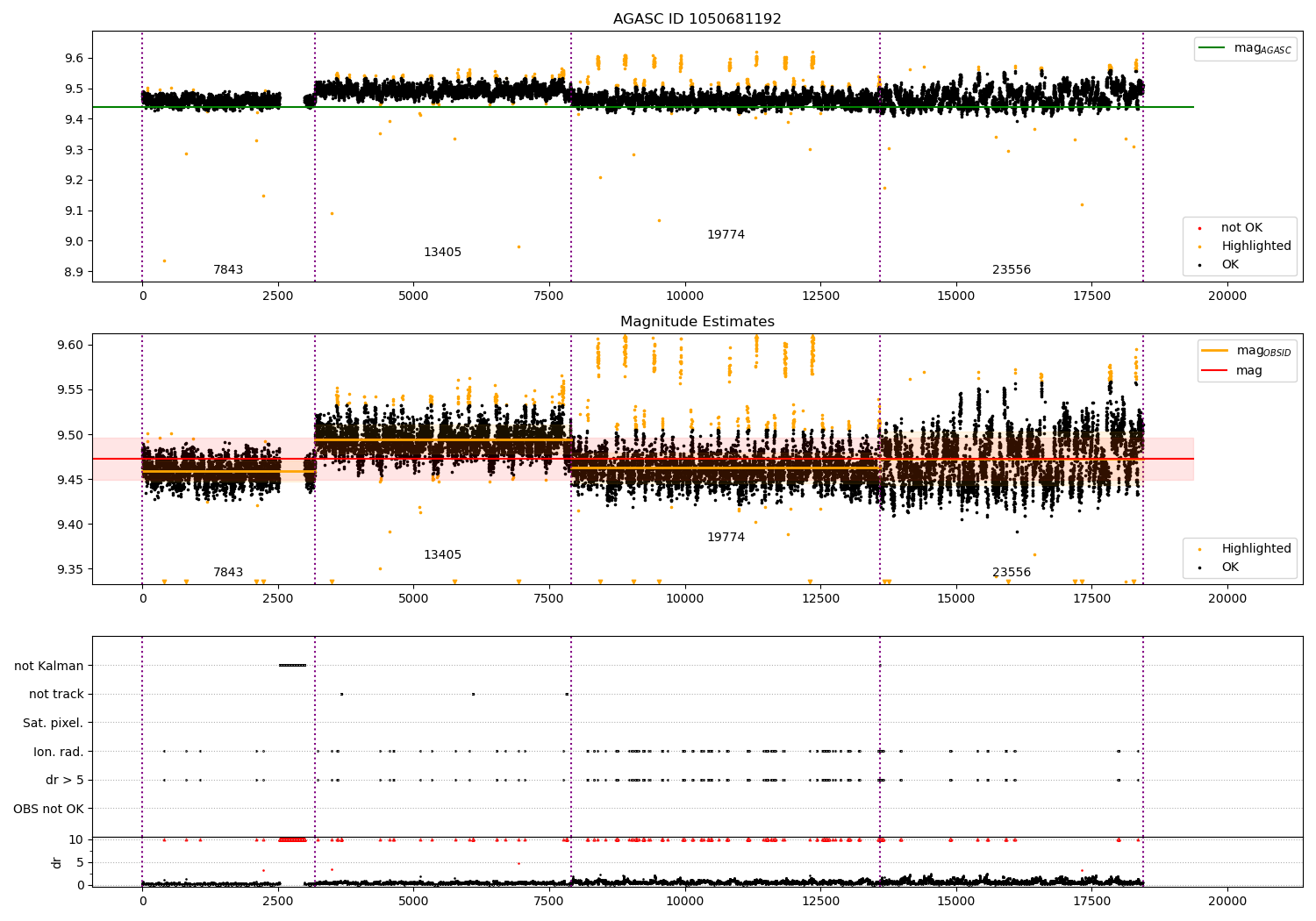This screenshot has height=921, width=1316.
Task: Click obsid label 19774 in Magnitude Estimates plot
Action: click(x=726, y=538)
